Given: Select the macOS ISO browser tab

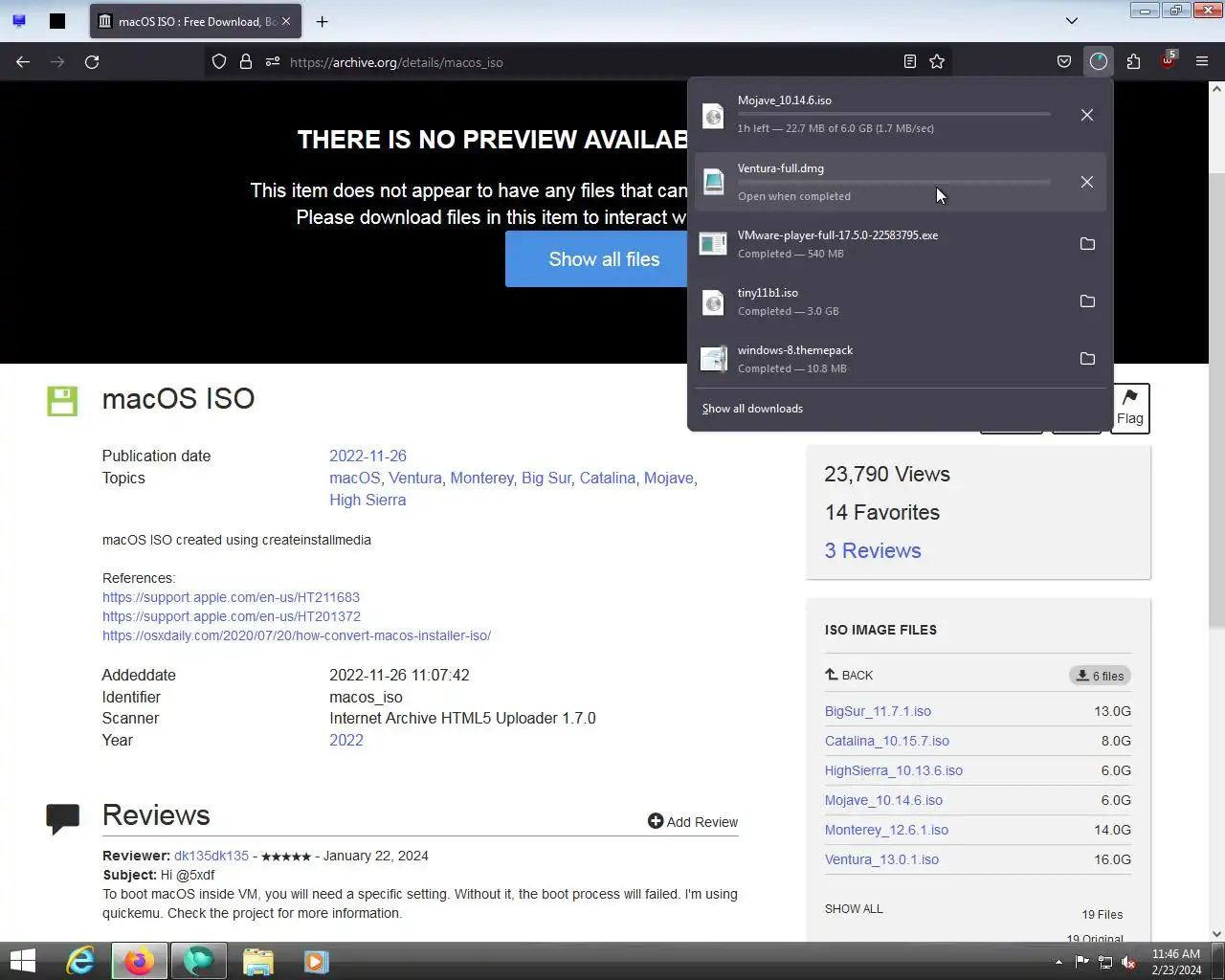Looking at the screenshot, I should point(195,21).
